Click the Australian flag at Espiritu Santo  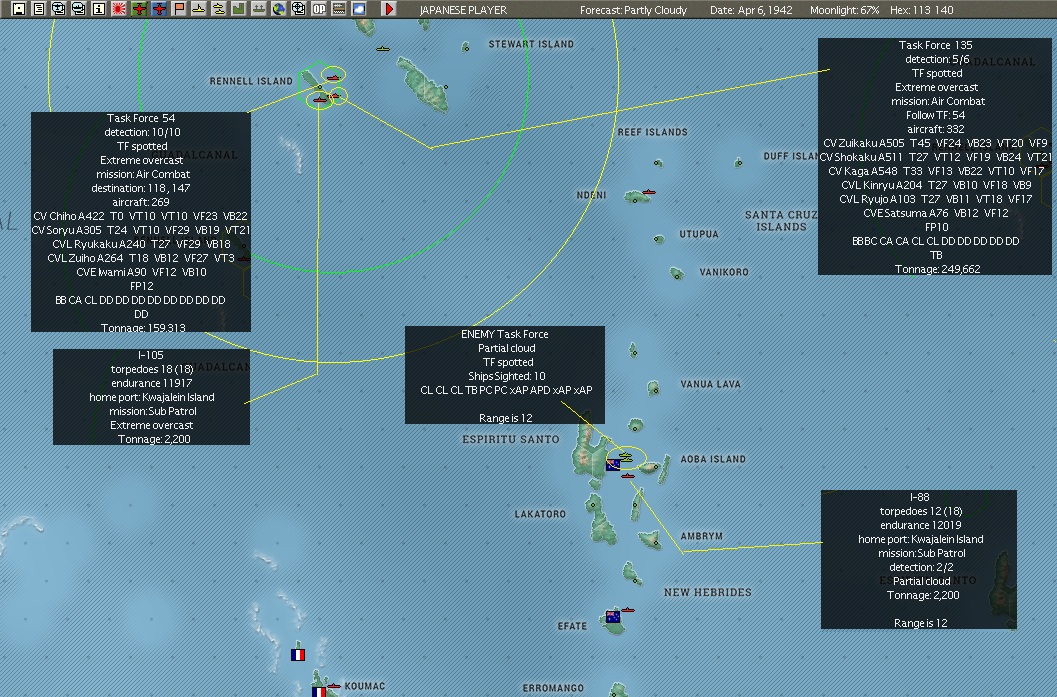[x=613, y=465]
